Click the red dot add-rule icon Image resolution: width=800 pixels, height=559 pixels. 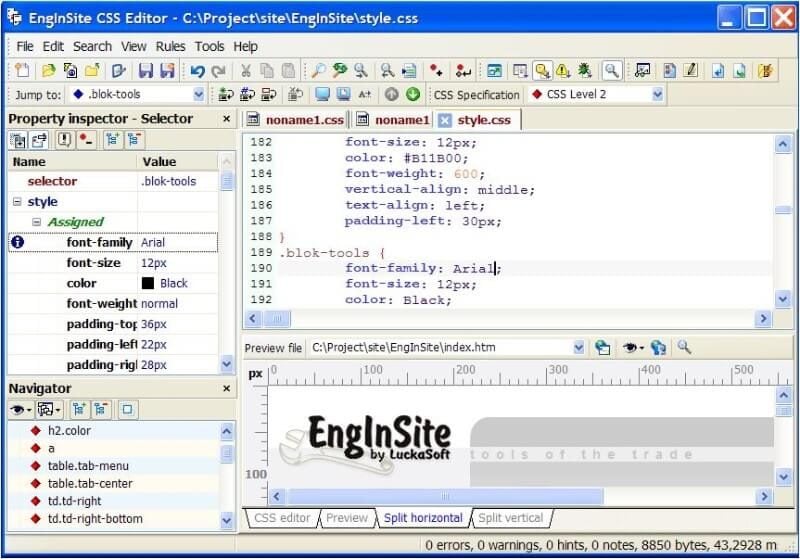[436, 70]
